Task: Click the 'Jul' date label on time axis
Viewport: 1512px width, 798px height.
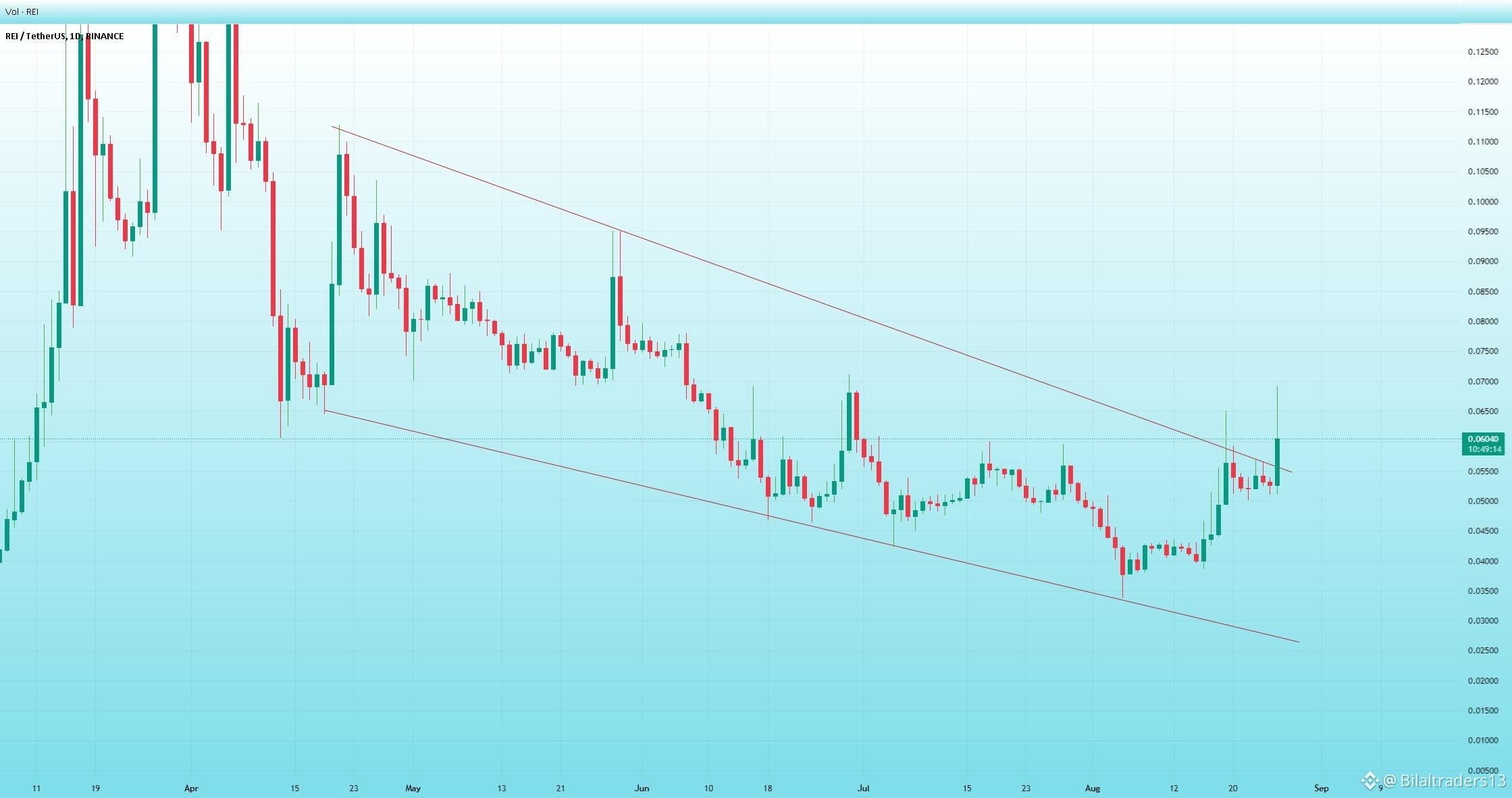Action: [863, 789]
